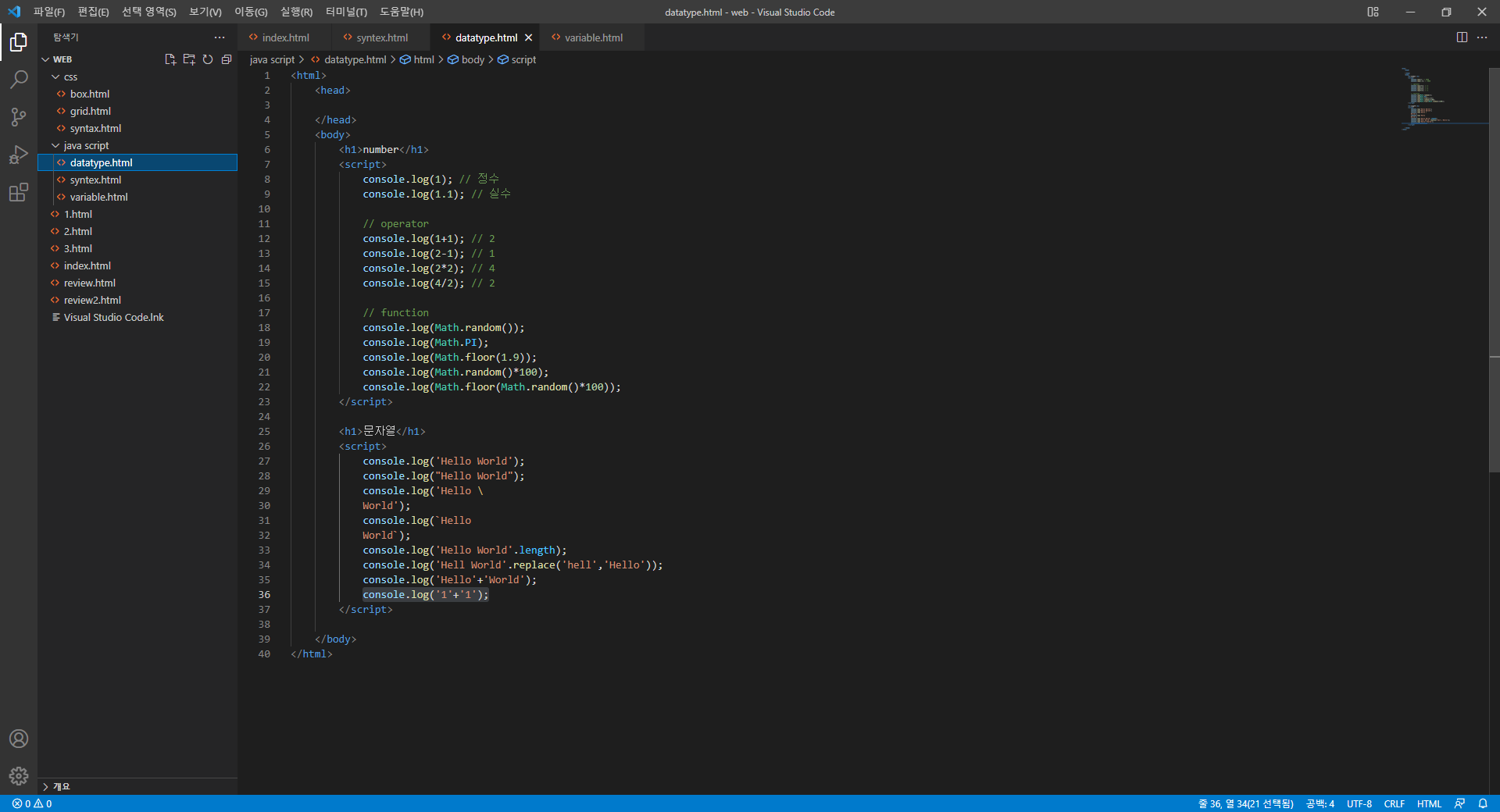Open the notifications bell

pos(1483,803)
